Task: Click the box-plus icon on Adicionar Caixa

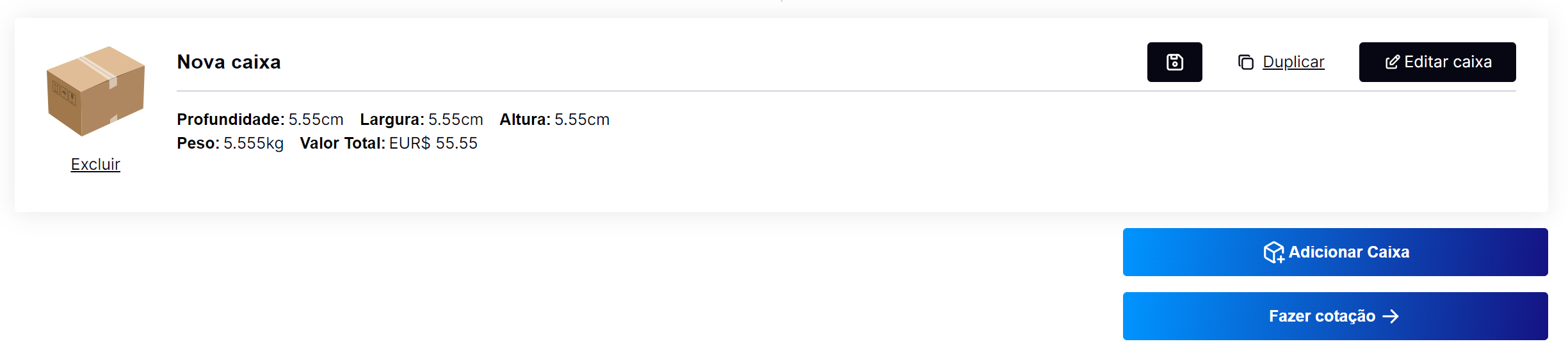Action: point(1273,252)
